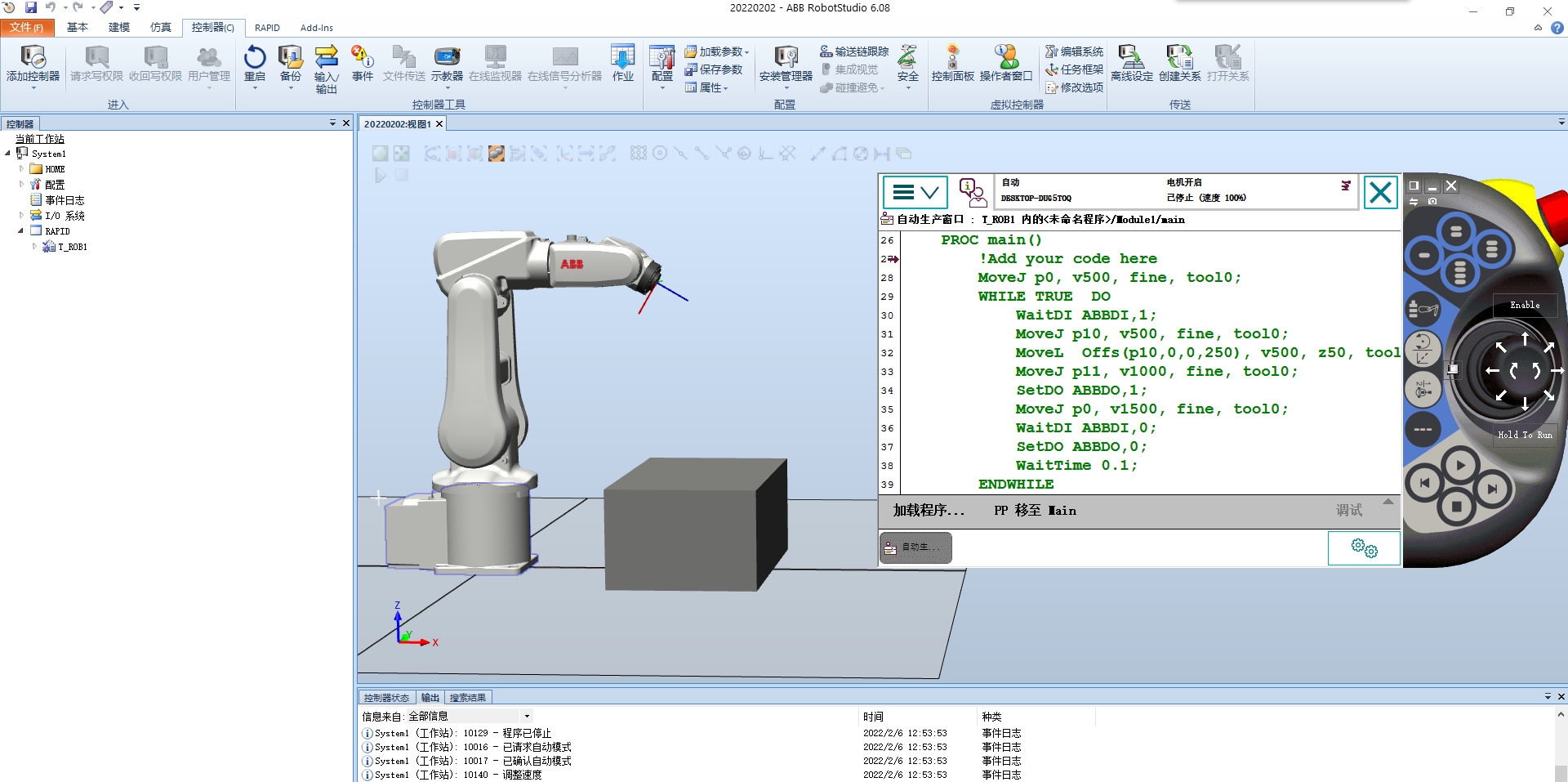Expand the T_ROB1 task node
Screen dimensions: 1568x782
(34, 246)
